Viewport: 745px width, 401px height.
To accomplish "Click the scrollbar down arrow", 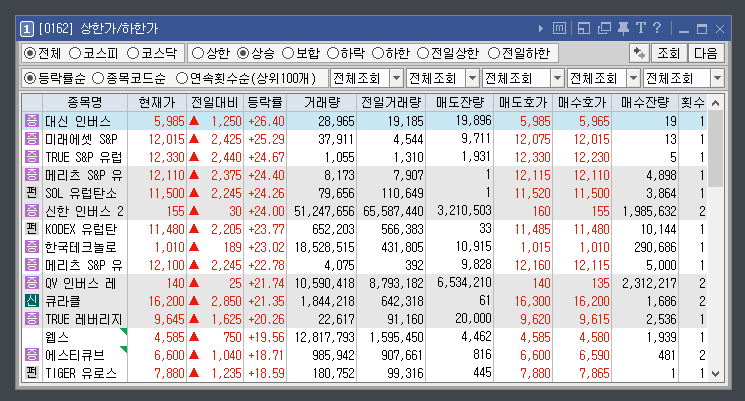I will coord(716,374).
